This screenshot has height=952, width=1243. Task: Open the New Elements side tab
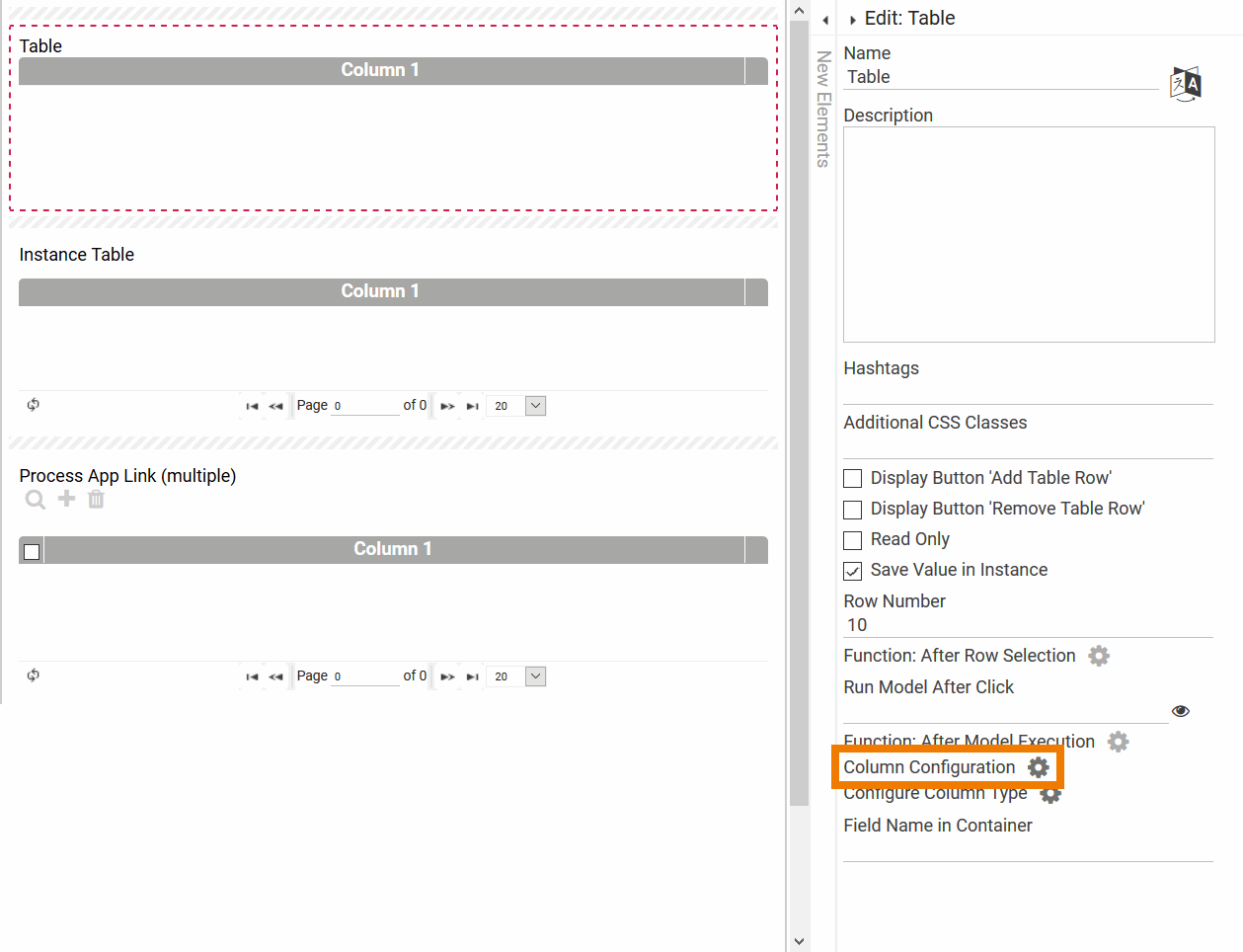[823, 109]
